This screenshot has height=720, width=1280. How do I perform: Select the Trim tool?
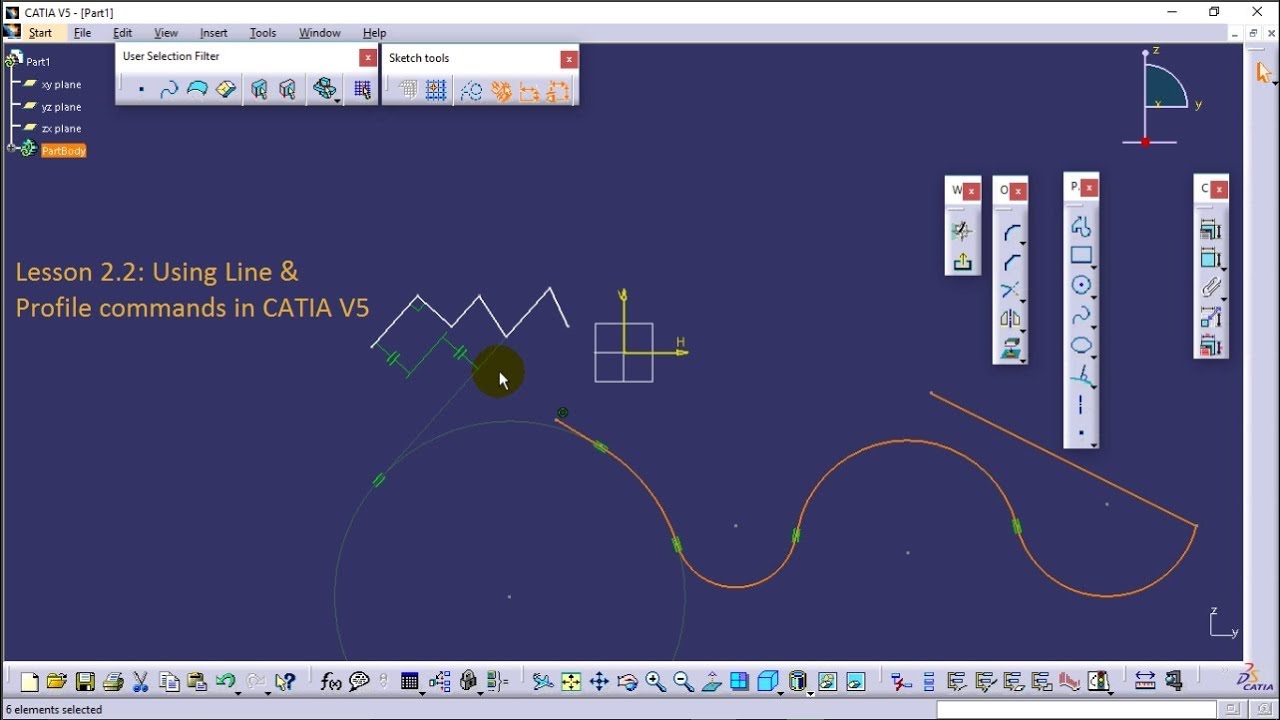point(1011,291)
